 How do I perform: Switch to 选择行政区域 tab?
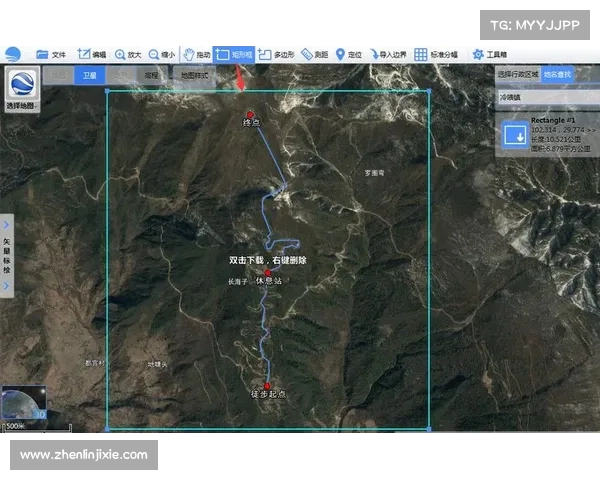point(518,74)
